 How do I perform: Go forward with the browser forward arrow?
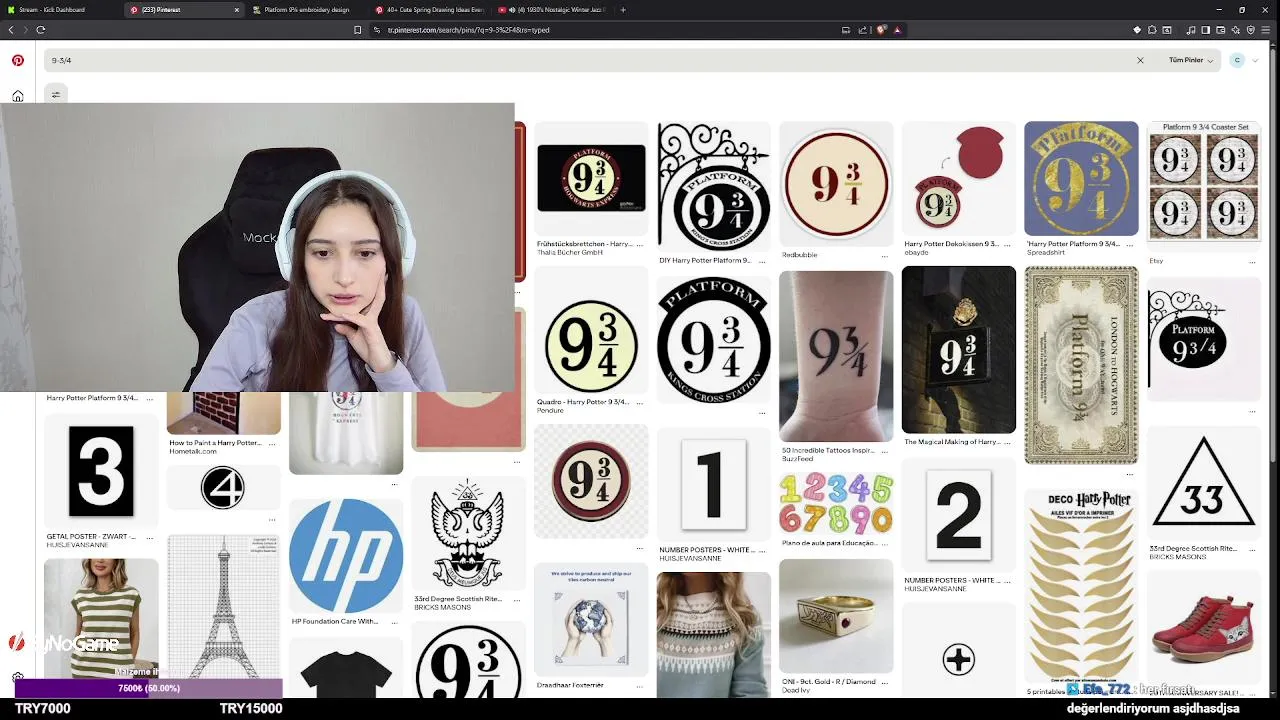click(x=25, y=30)
